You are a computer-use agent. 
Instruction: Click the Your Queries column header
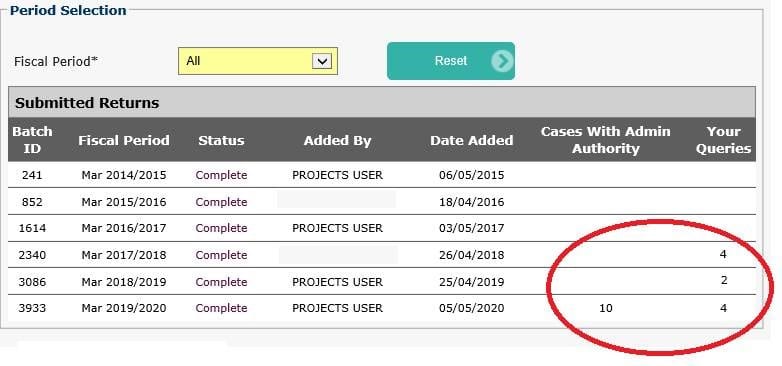[x=724, y=140]
